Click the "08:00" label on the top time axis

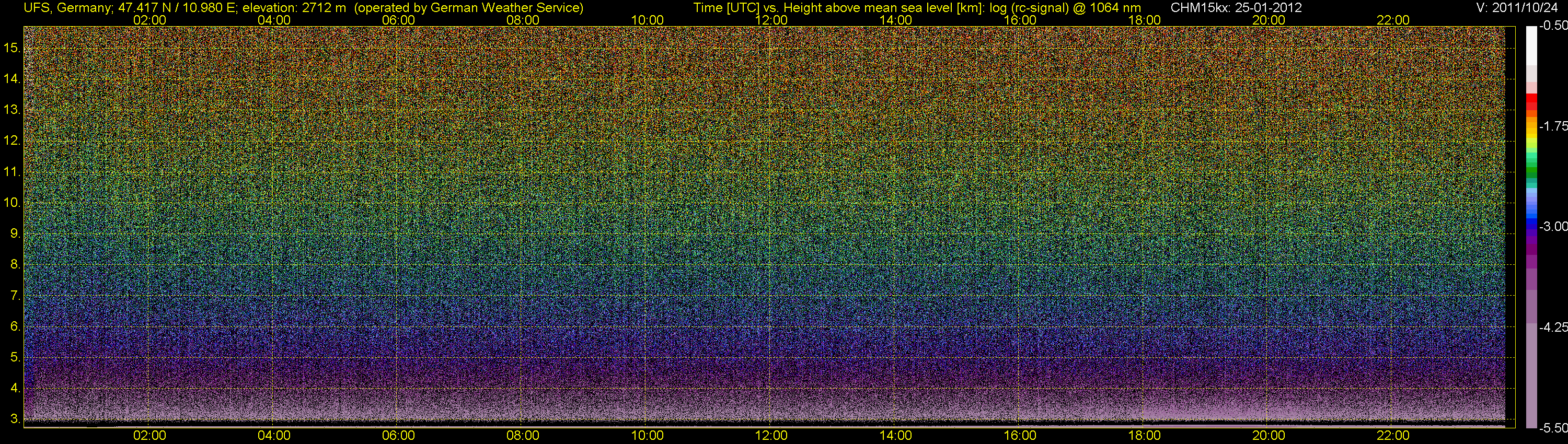pos(523,20)
